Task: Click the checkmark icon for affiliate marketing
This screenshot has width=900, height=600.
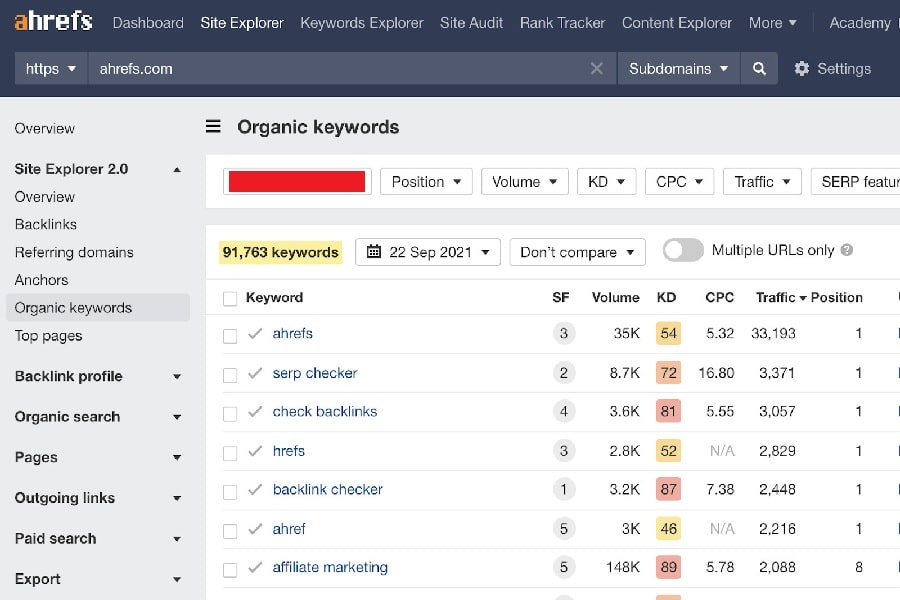Action: [255, 568]
